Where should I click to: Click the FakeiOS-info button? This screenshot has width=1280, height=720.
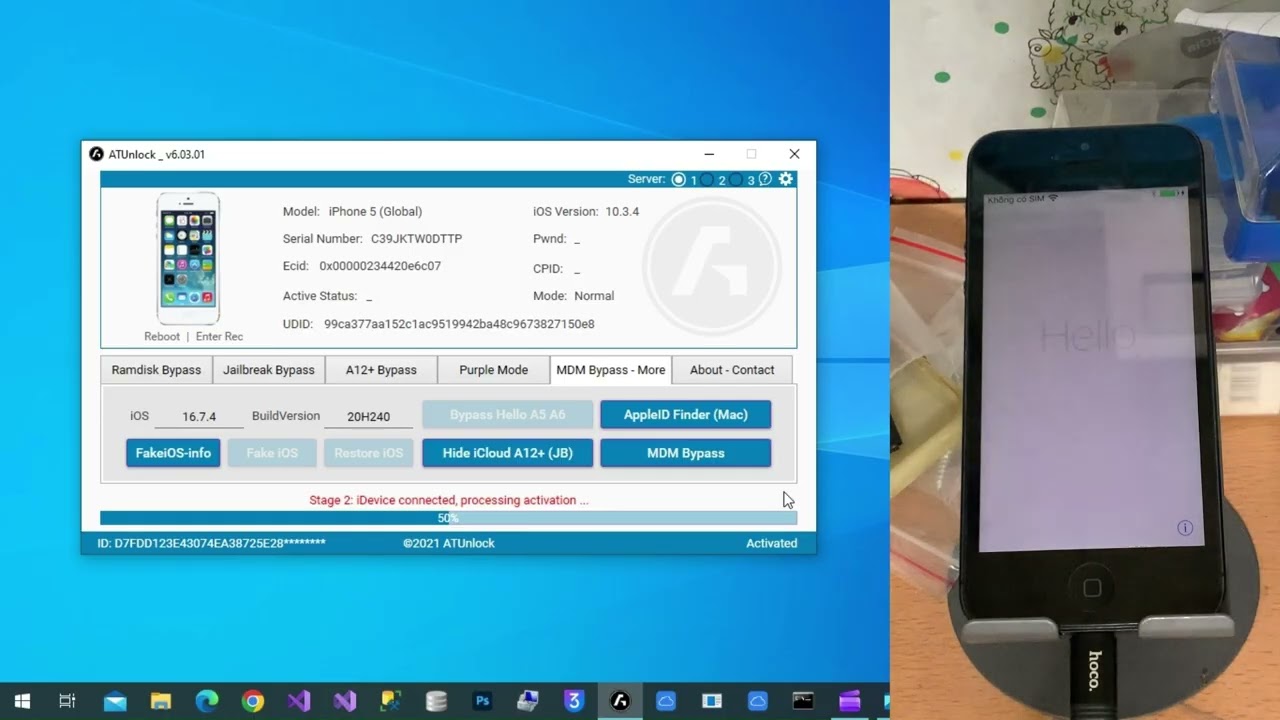[x=173, y=453]
